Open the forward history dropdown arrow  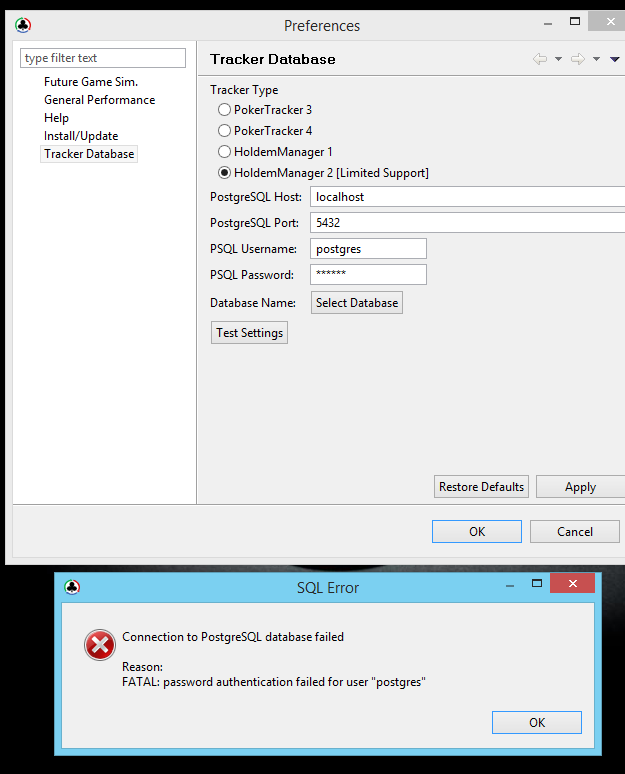(x=596, y=59)
